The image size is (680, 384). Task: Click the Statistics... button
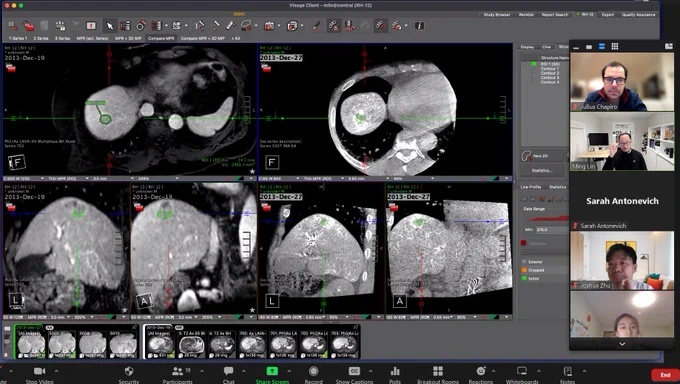point(542,171)
